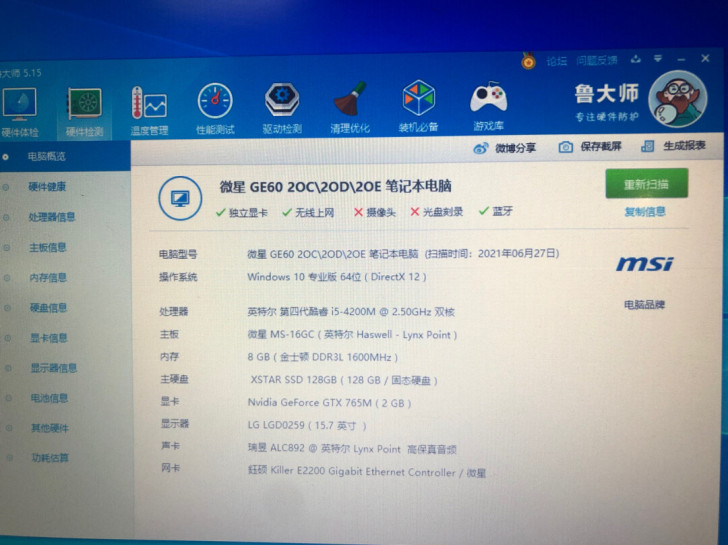Screen dimensions: 728x545
Task: Minimize the 鲁大师 window
Action: click(681, 59)
